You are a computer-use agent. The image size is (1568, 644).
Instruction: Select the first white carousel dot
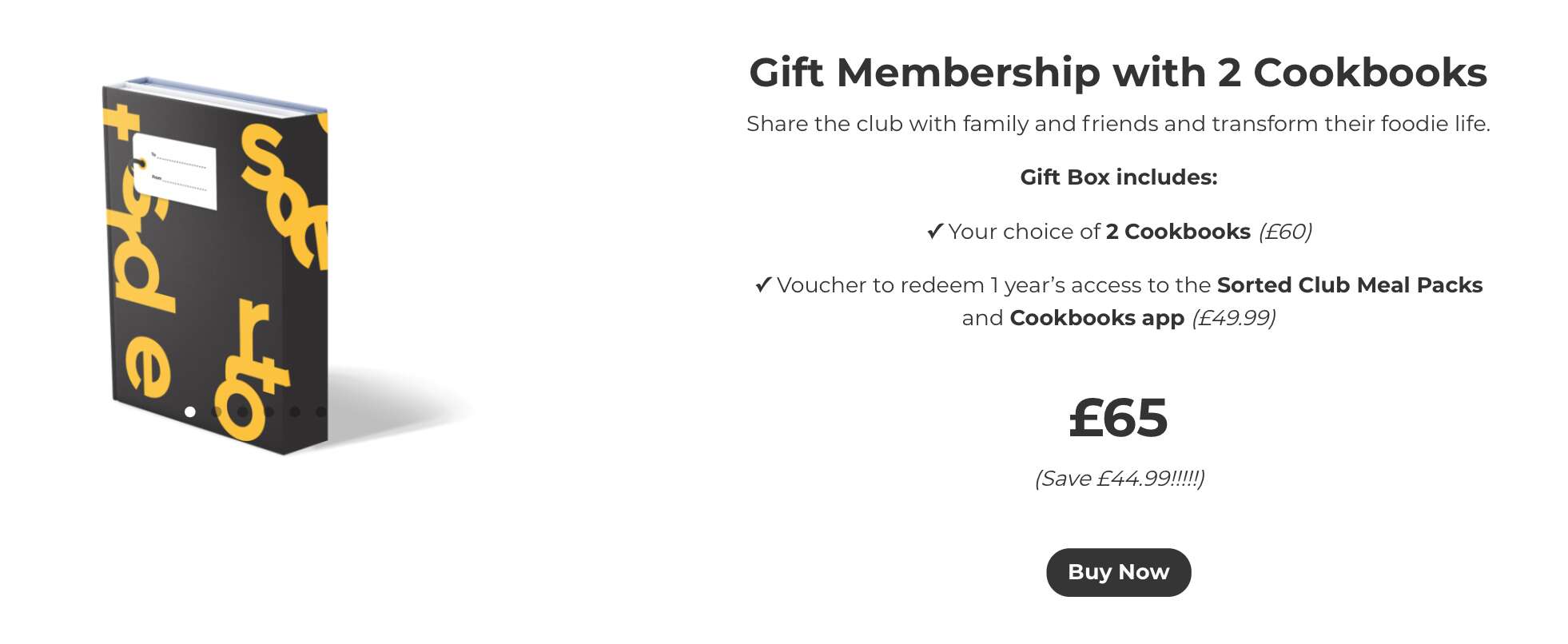click(189, 411)
